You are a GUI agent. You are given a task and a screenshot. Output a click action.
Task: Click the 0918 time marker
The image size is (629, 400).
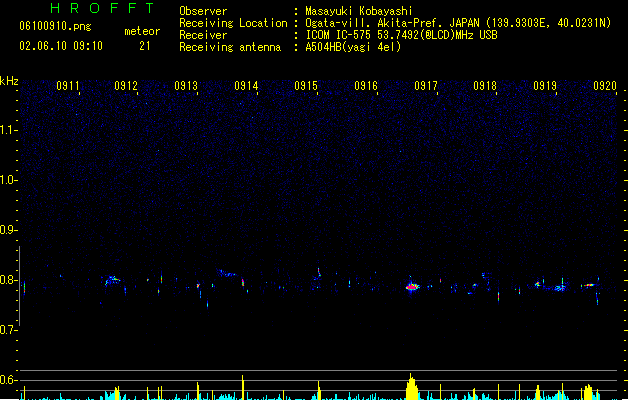(485, 86)
